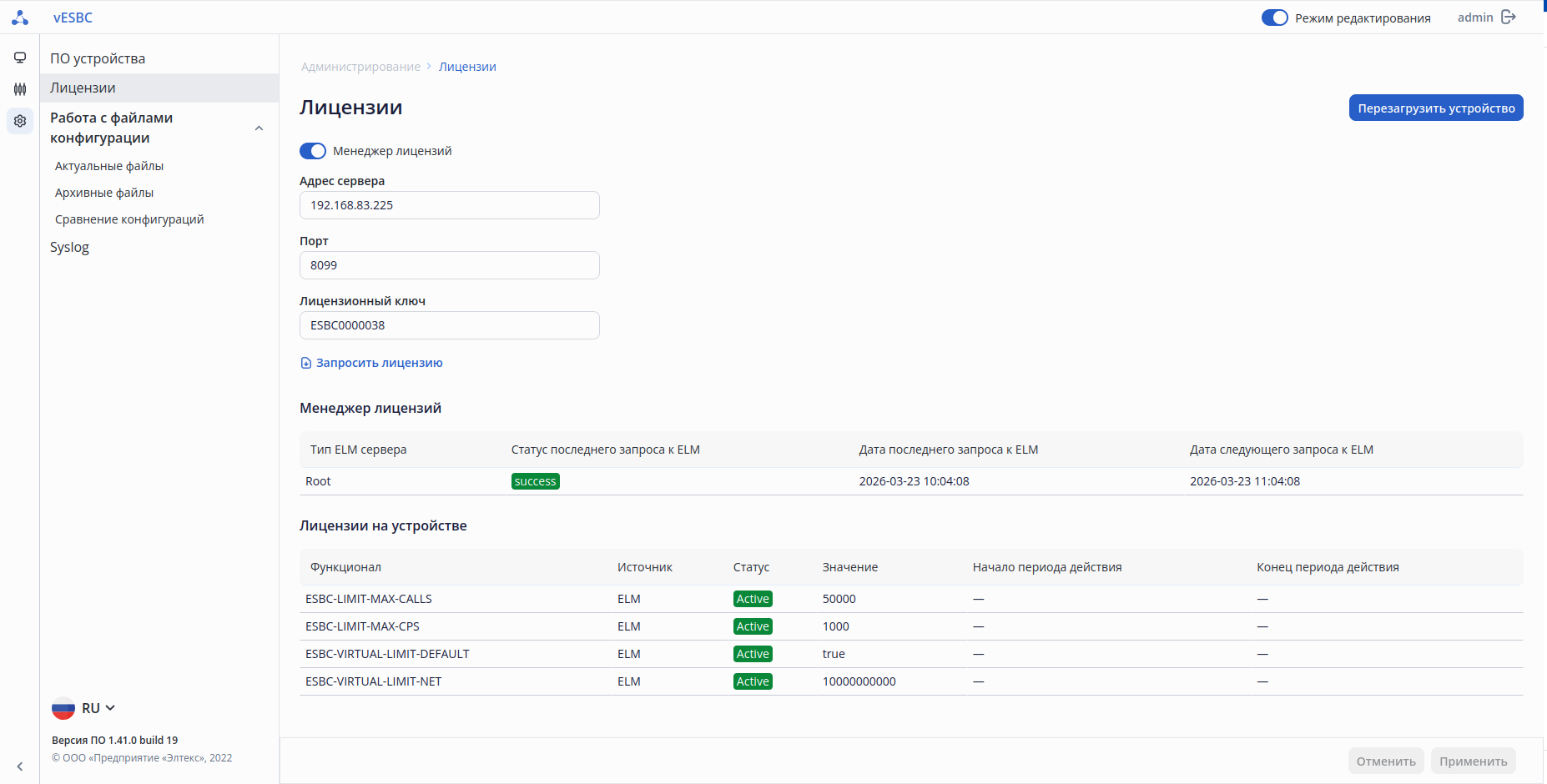Click the license key input field
This screenshot has width=1547, height=784.
[449, 325]
